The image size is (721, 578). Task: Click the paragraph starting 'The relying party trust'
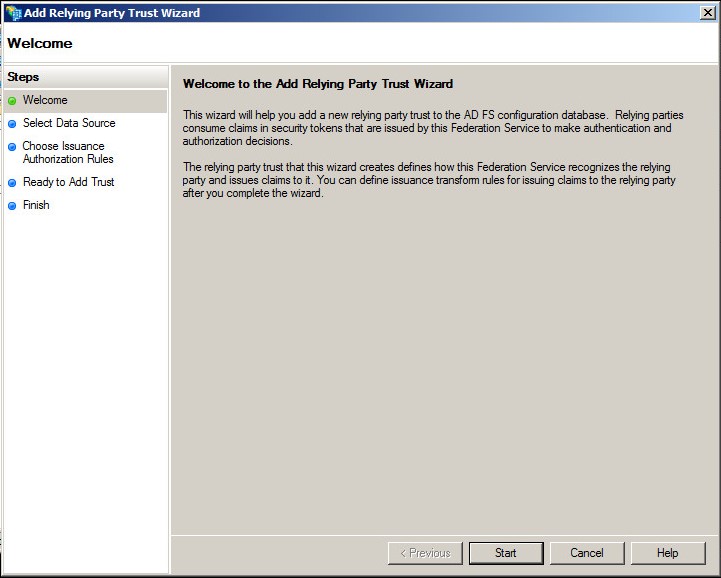[x=429, y=180]
